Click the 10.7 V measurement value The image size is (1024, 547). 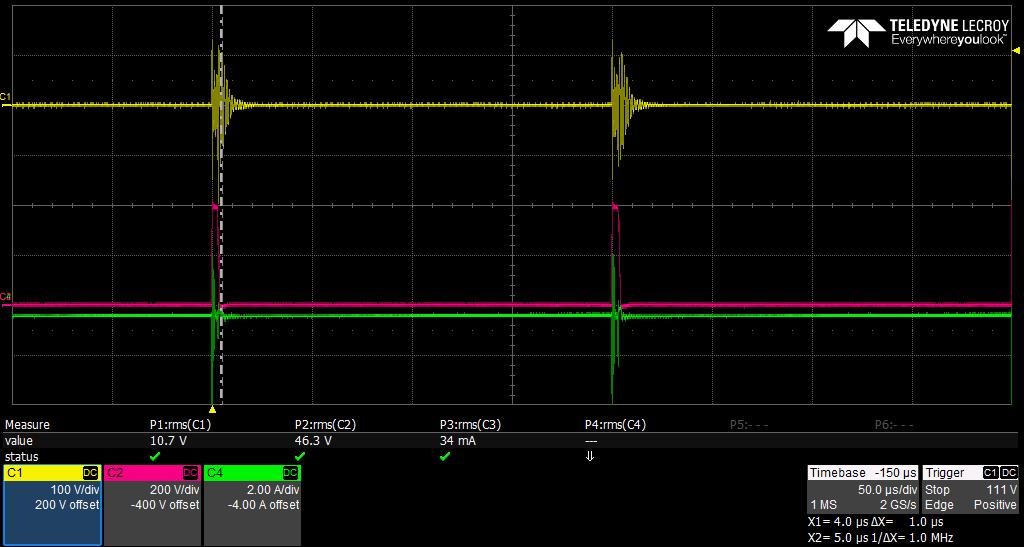click(x=168, y=441)
